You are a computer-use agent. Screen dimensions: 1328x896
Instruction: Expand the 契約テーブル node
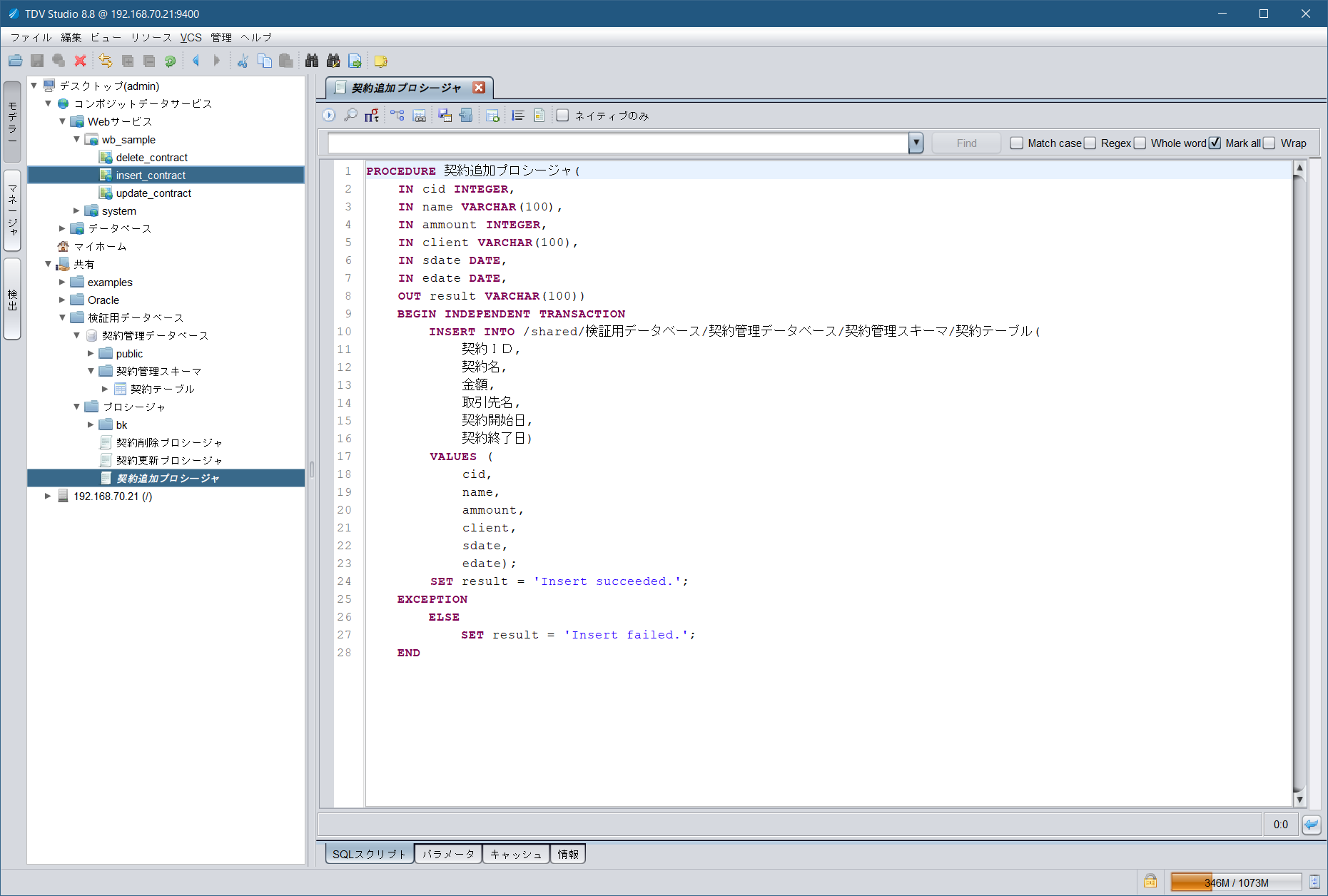[x=105, y=389]
